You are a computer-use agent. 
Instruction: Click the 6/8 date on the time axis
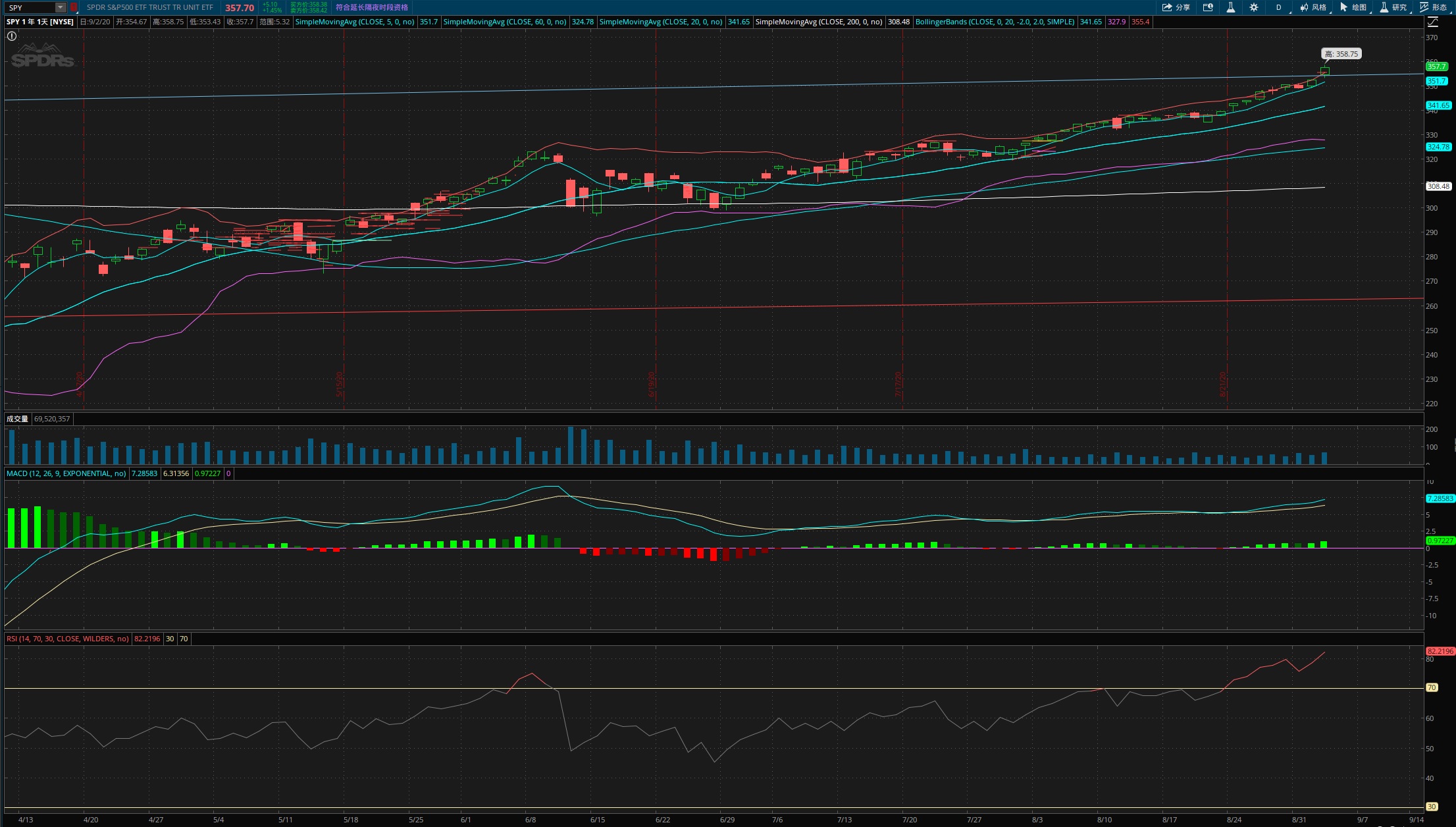pyautogui.click(x=531, y=820)
